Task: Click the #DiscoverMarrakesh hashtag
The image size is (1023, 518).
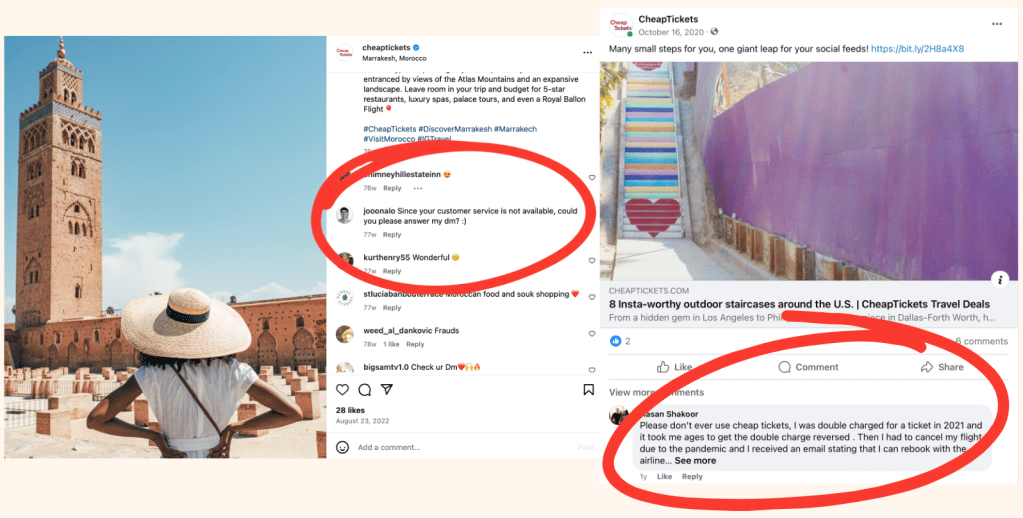Action: pyautogui.click(x=455, y=129)
